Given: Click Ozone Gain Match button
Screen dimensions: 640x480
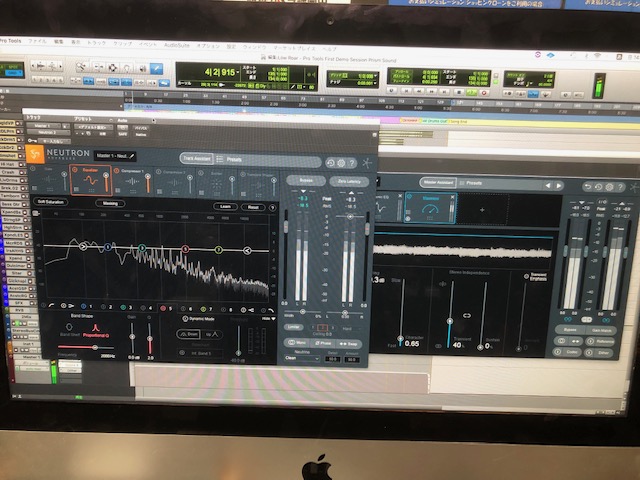Looking at the screenshot, I should point(599,330).
